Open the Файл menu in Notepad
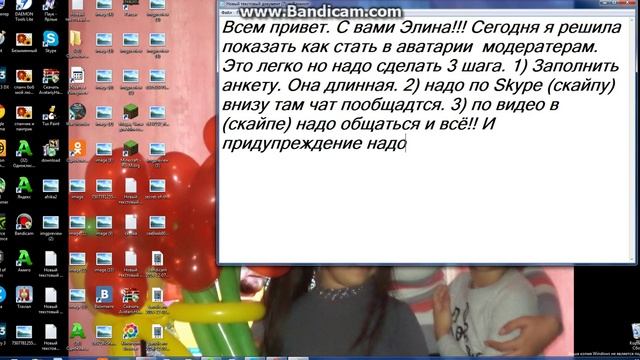The width and height of the screenshot is (640, 360). pos(226,13)
